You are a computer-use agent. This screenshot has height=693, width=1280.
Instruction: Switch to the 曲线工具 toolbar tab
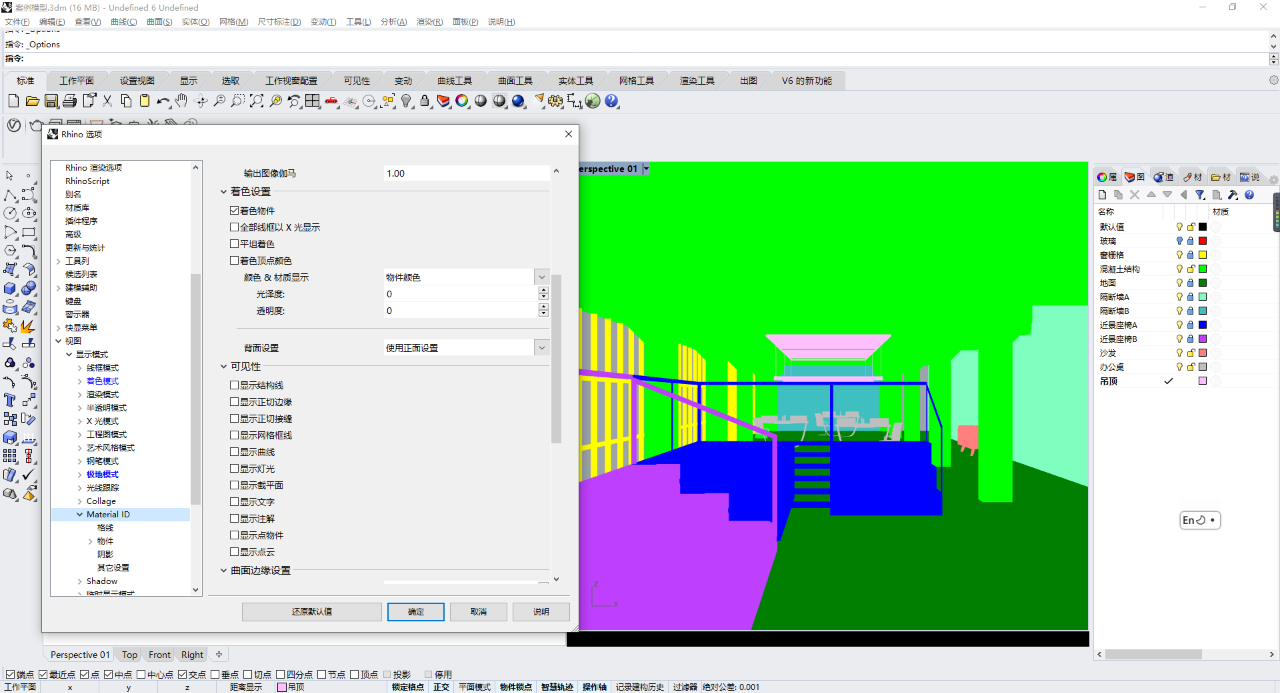pyautogui.click(x=455, y=80)
